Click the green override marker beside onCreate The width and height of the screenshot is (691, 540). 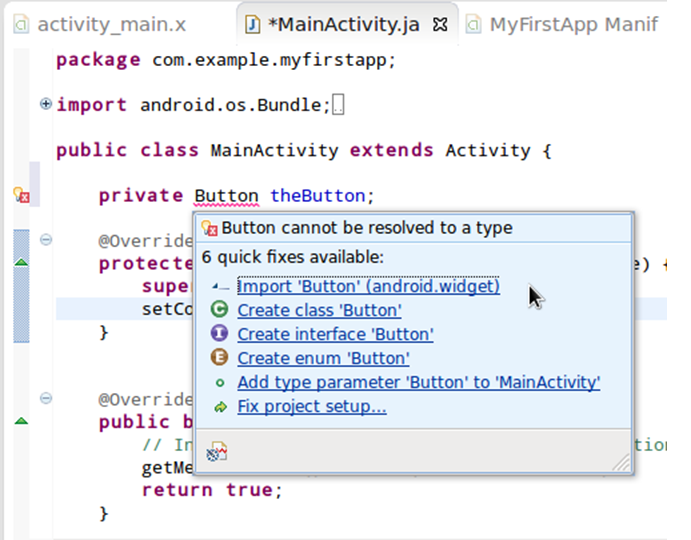click(x=21, y=262)
